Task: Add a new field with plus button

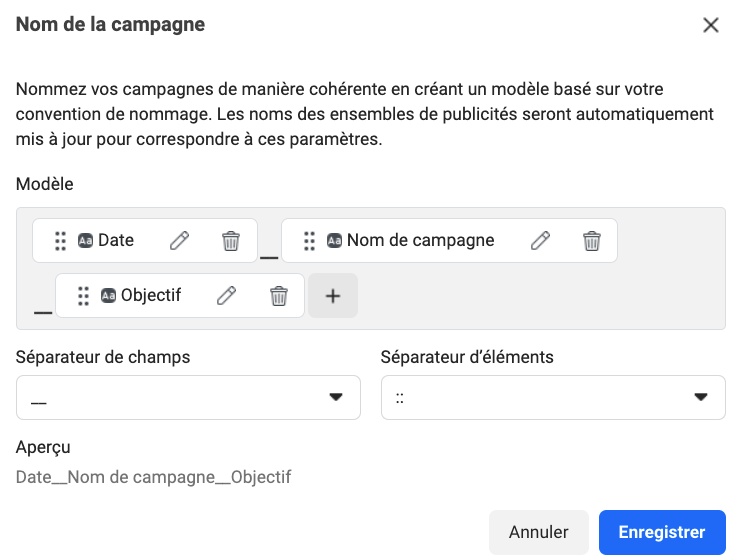Action: (333, 296)
